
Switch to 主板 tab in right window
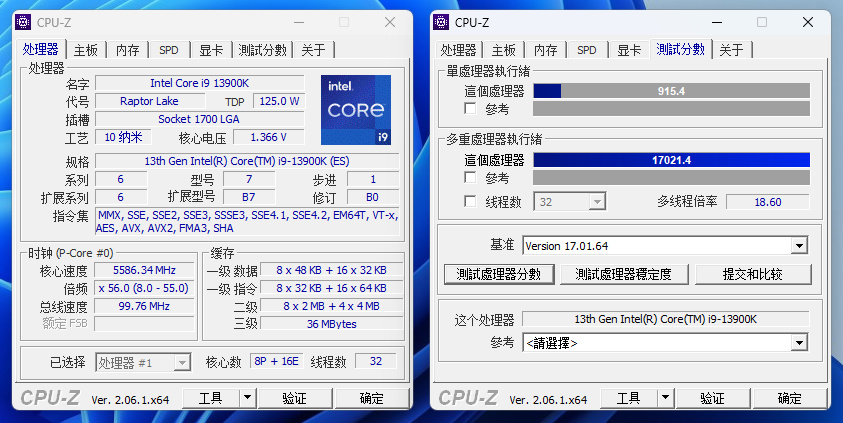[504, 50]
